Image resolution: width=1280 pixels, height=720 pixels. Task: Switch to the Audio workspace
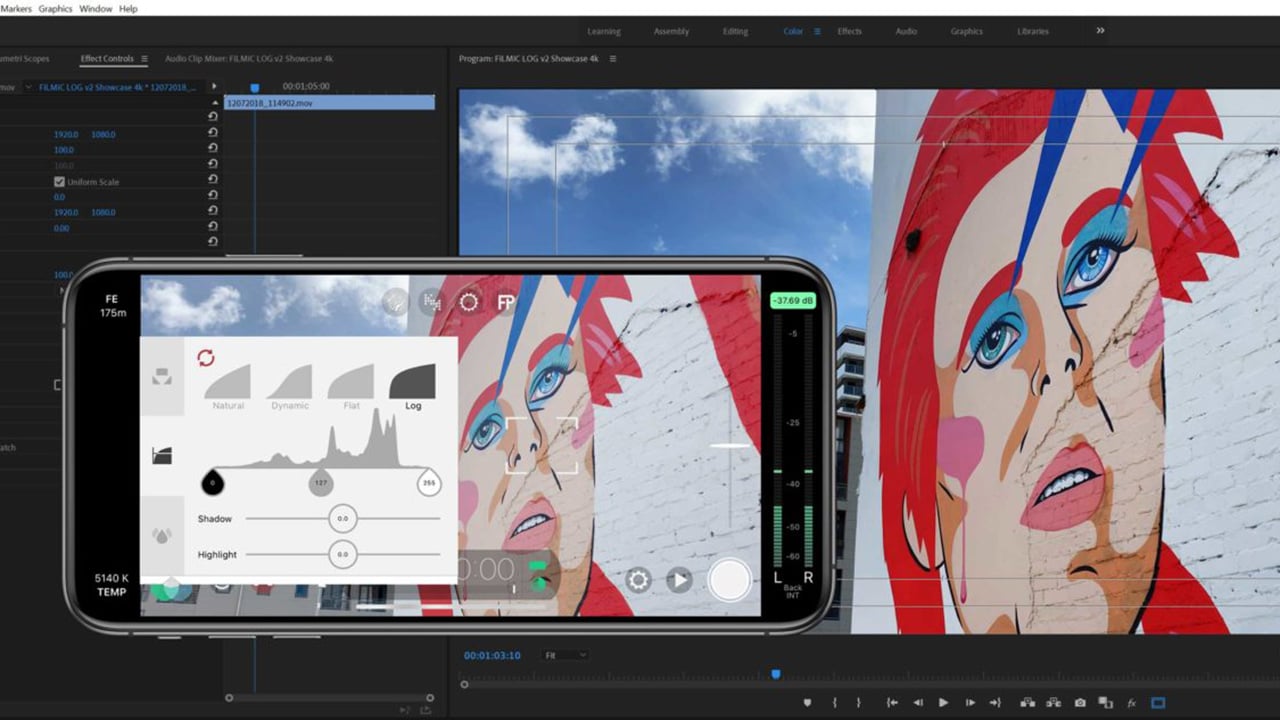click(906, 31)
